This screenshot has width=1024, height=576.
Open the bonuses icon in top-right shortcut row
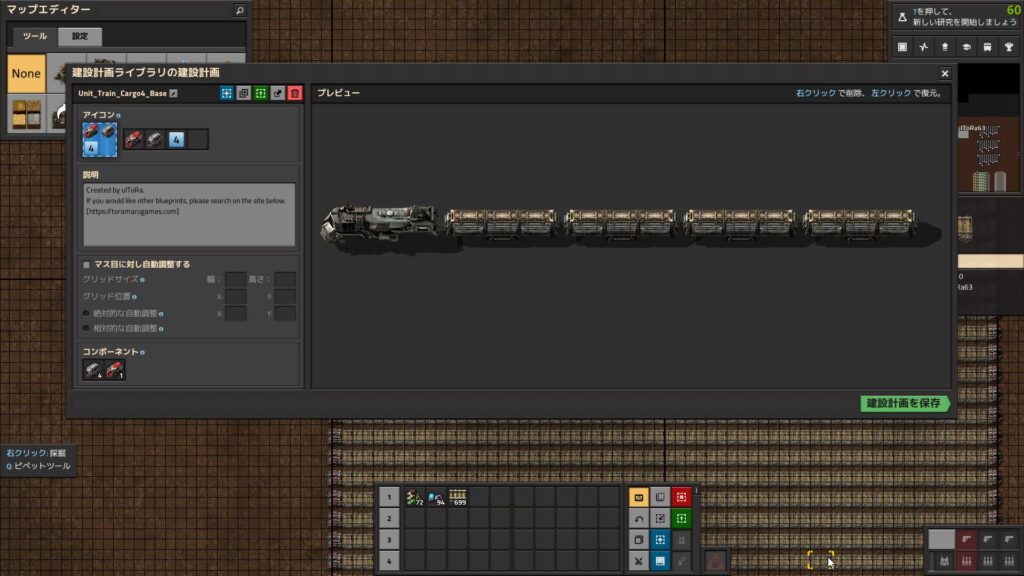point(945,47)
